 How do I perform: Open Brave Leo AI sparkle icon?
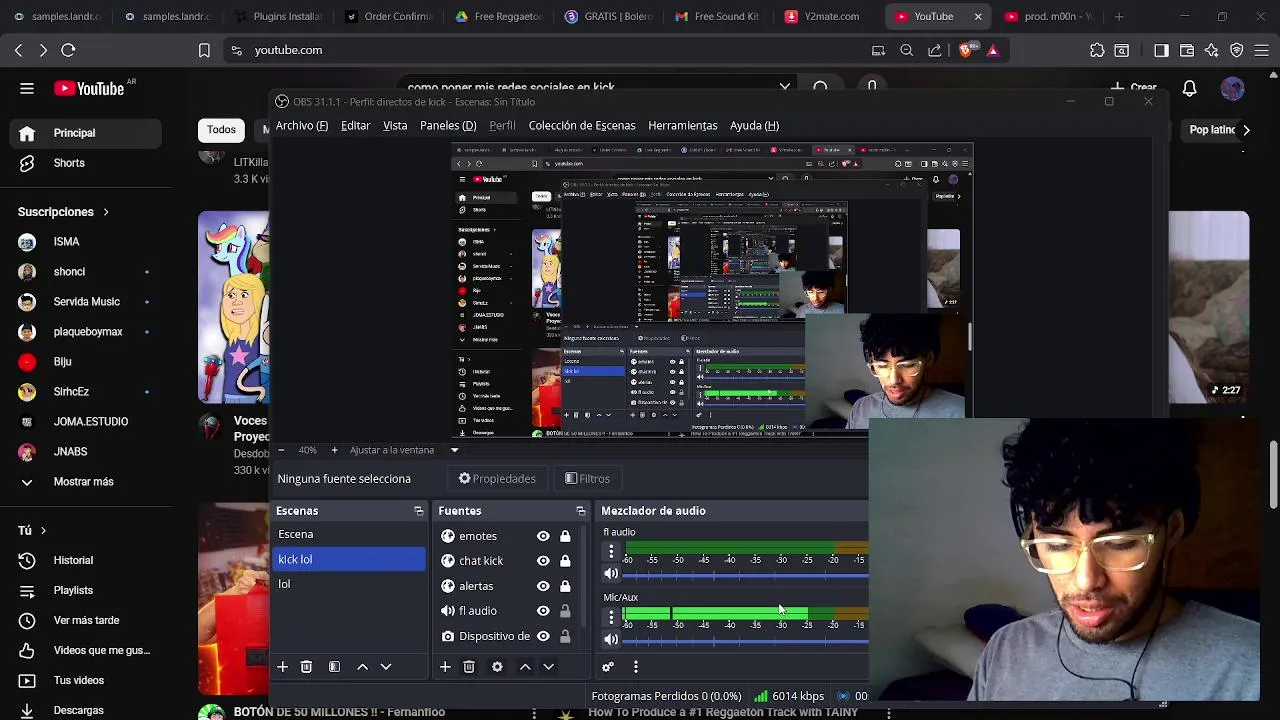tap(1212, 50)
